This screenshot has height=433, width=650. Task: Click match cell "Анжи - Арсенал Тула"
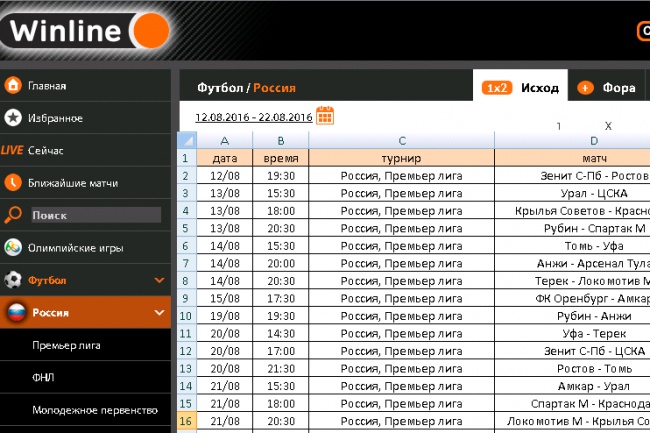[573, 263]
